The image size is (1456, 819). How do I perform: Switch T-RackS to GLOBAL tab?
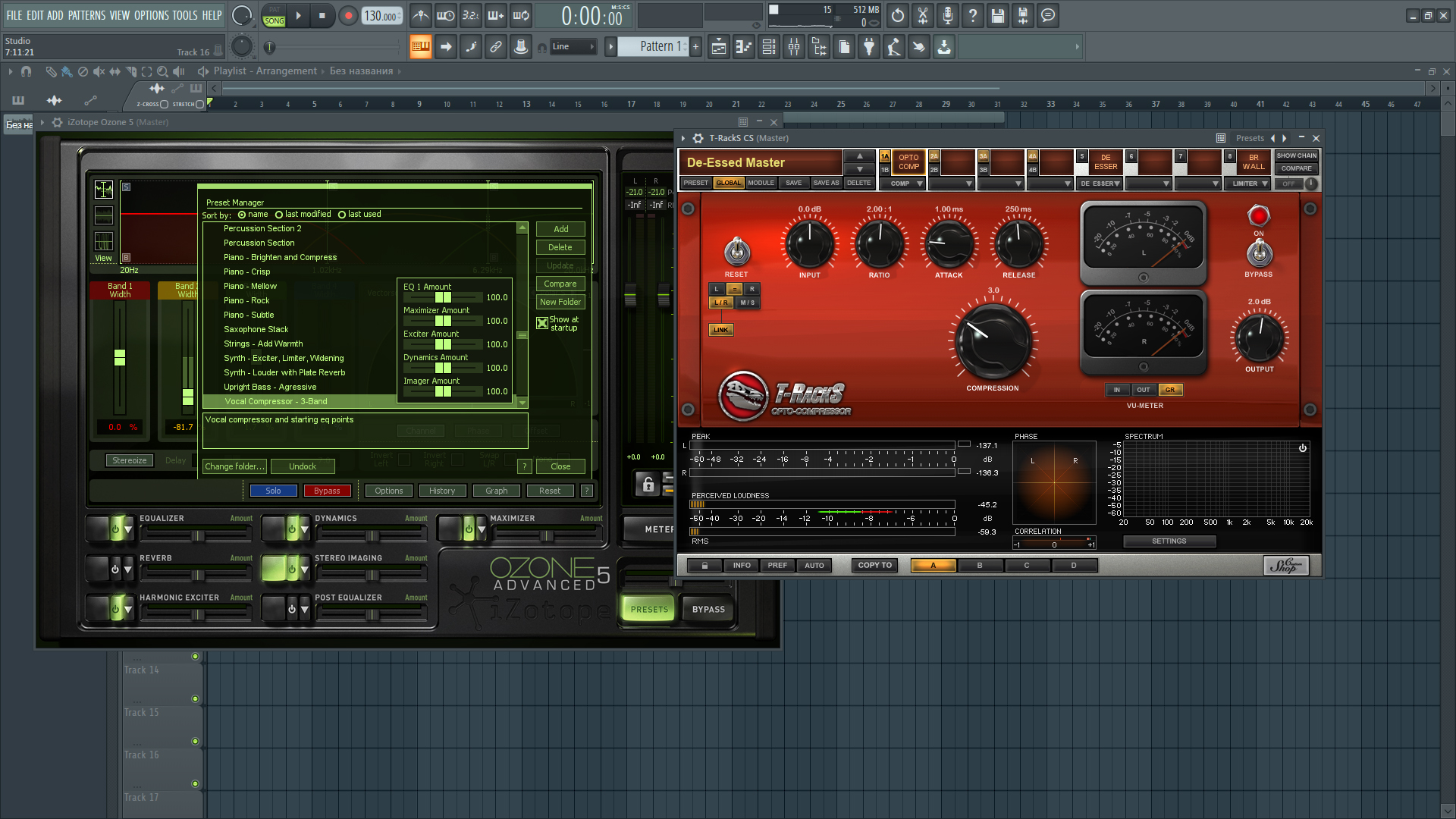click(729, 184)
